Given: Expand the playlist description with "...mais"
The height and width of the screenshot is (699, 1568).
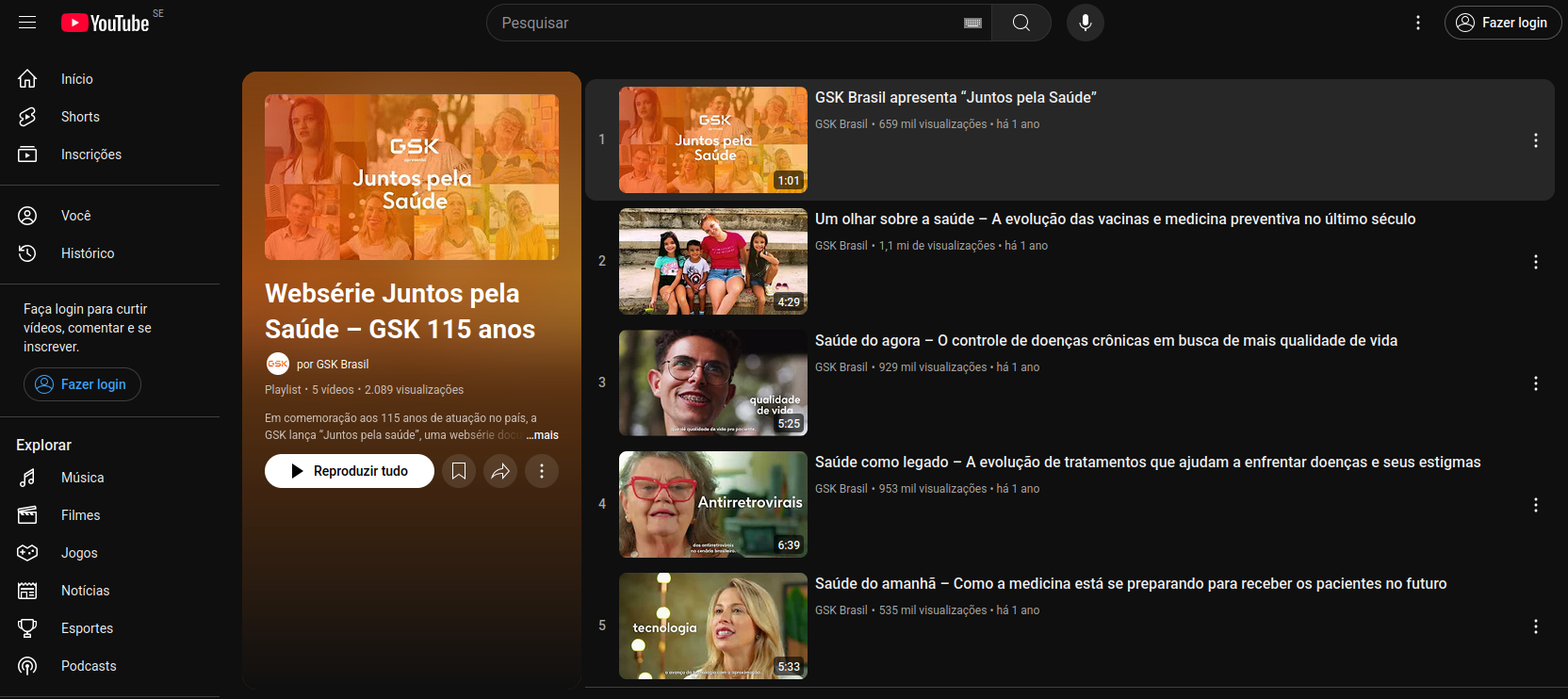Looking at the screenshot, I should pos(543,435).
